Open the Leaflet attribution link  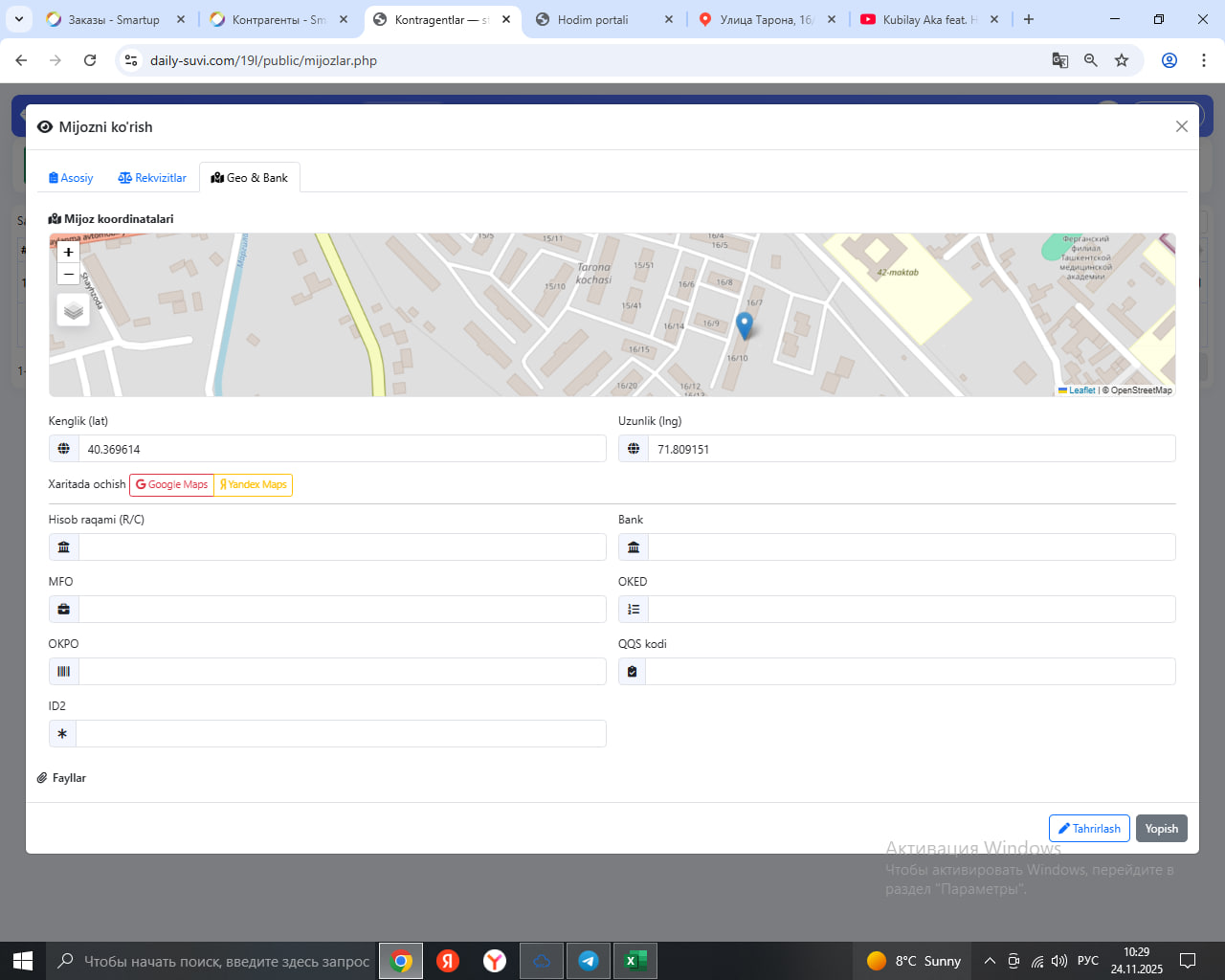pyautogui.click(x=1081, y=390)
